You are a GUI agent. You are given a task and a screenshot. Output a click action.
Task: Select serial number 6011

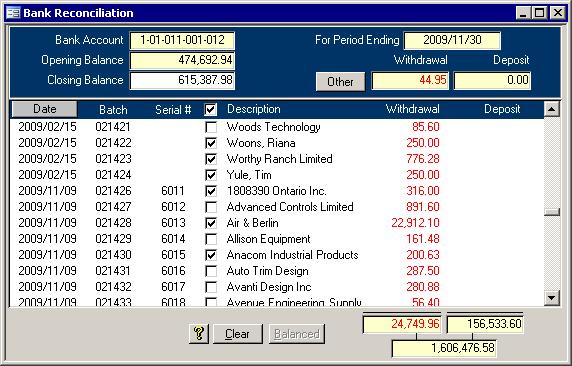point(173,191)
